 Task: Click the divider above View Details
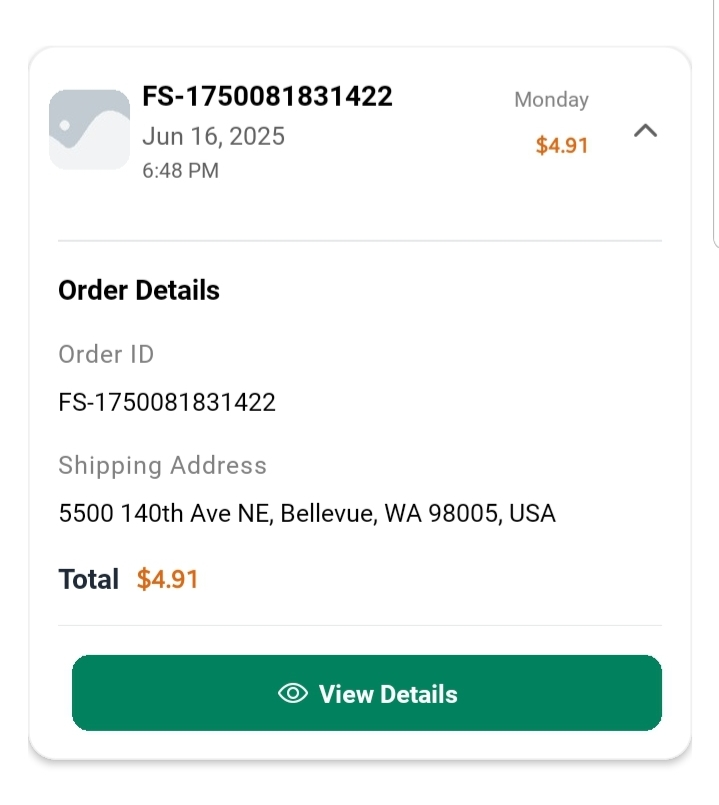360,626
